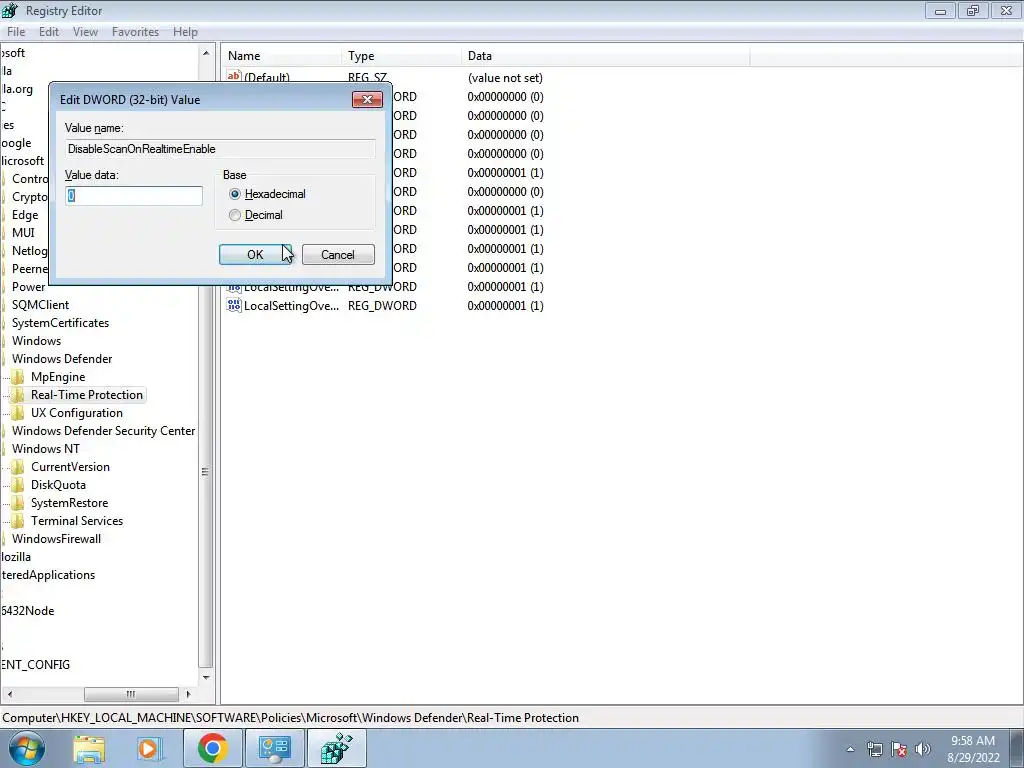Image resolution: width=1024 pixels, height=768 pixels.
Task: Select the CurrentVersion folder icon
Action: [18, 467]
